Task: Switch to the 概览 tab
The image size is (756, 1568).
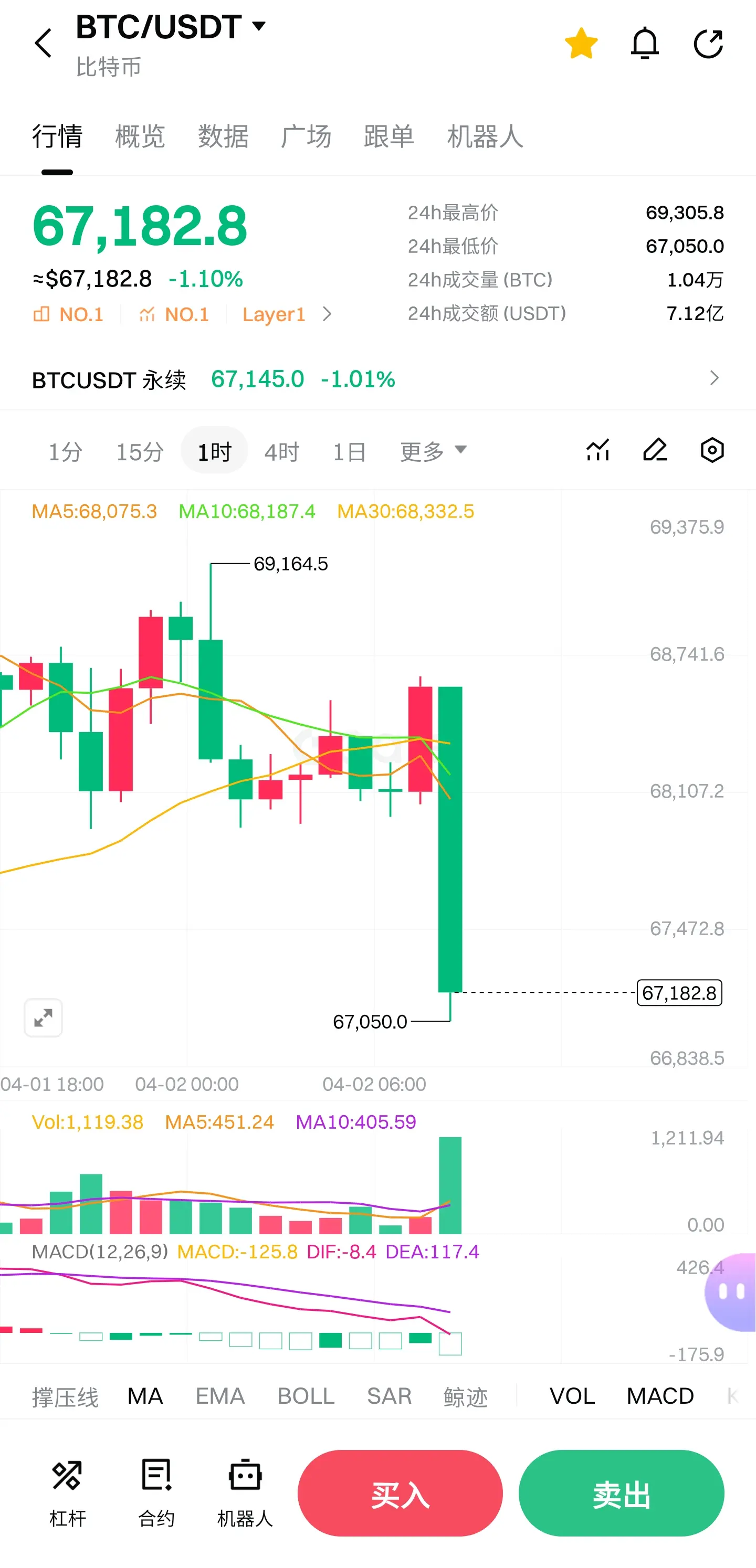Action: click(140, 136)
